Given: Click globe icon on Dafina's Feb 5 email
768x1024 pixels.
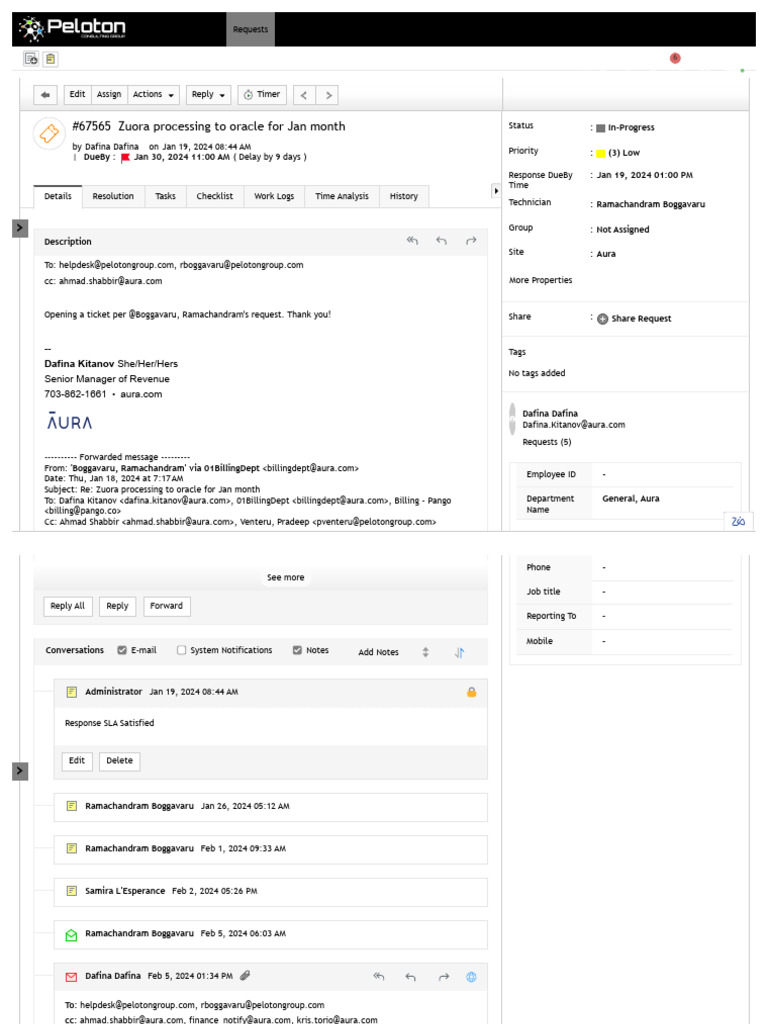Looking at the screenshot, I should 471,977.
